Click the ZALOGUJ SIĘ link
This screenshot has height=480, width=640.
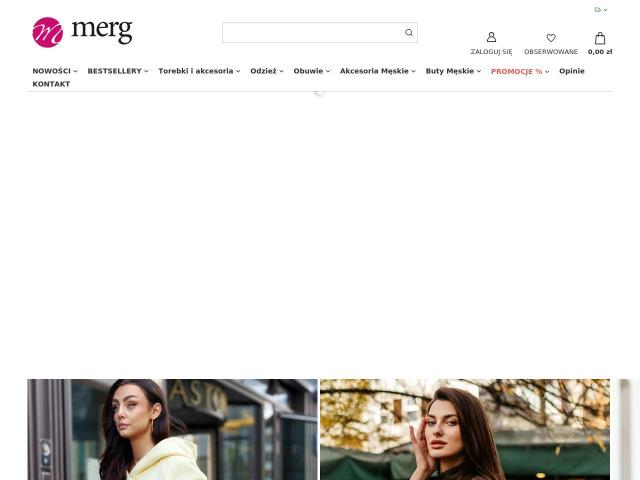pos(491,52)
